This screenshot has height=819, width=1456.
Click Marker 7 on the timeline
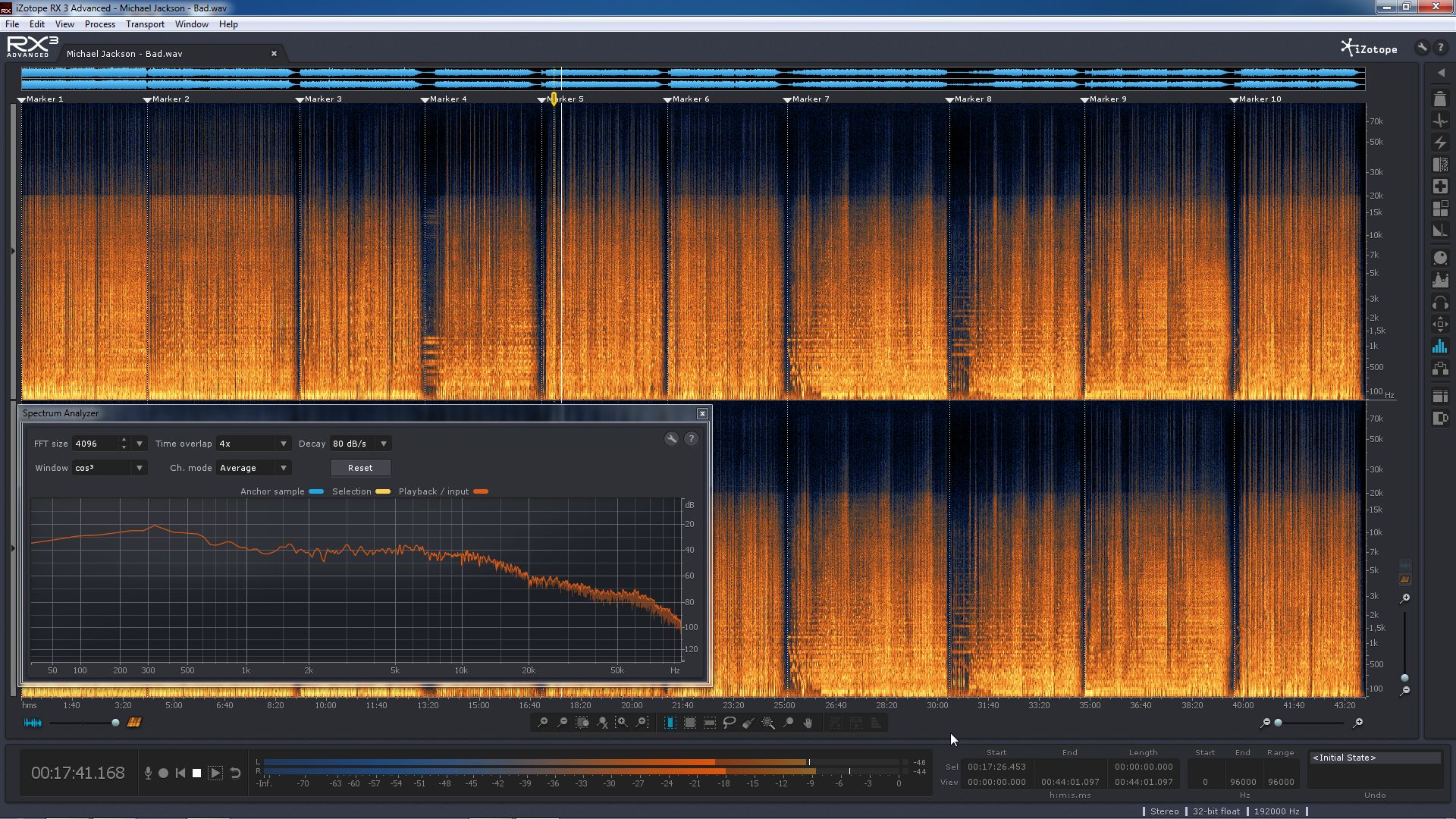[809, 99]
